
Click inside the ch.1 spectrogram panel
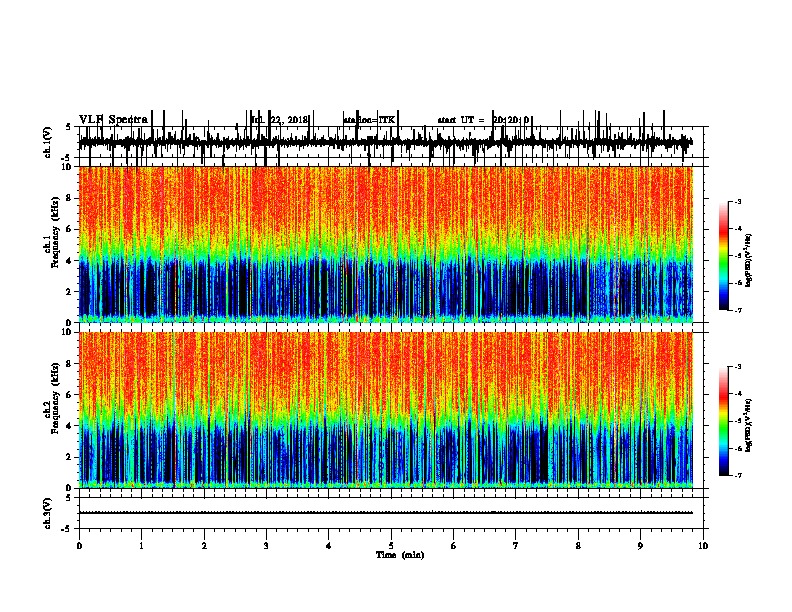[x=386, y=244]
